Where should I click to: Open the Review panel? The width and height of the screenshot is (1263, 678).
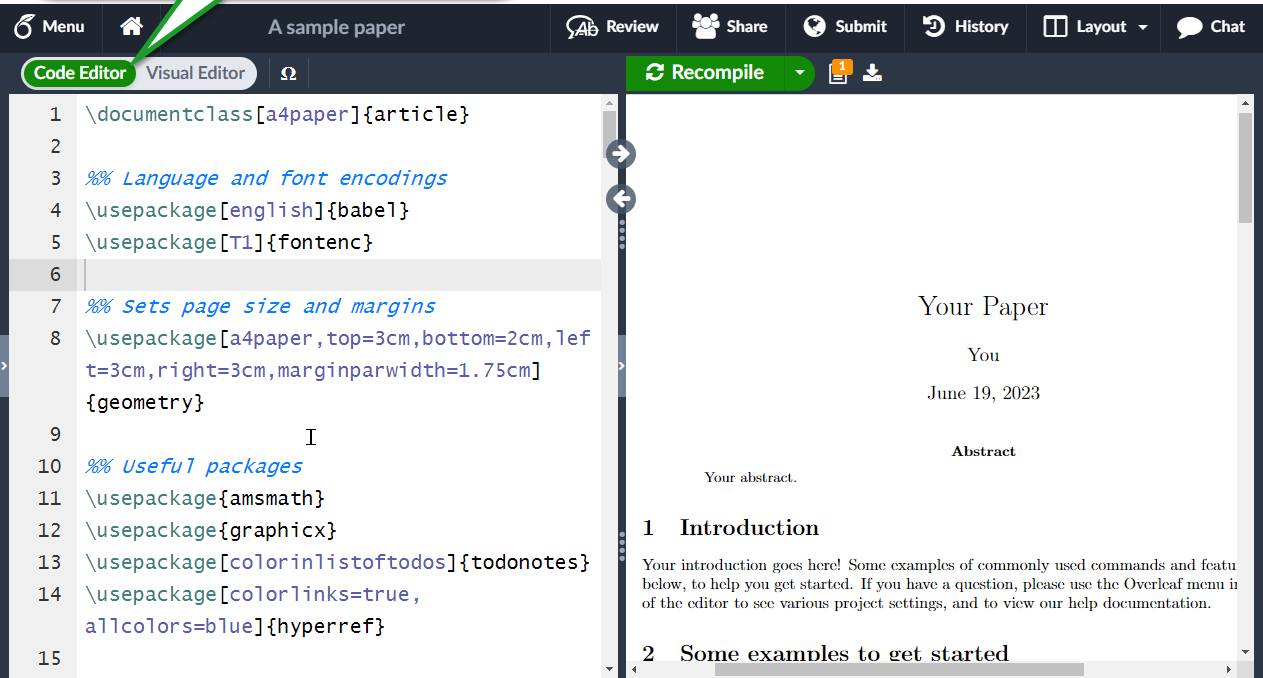click(612, 27)
